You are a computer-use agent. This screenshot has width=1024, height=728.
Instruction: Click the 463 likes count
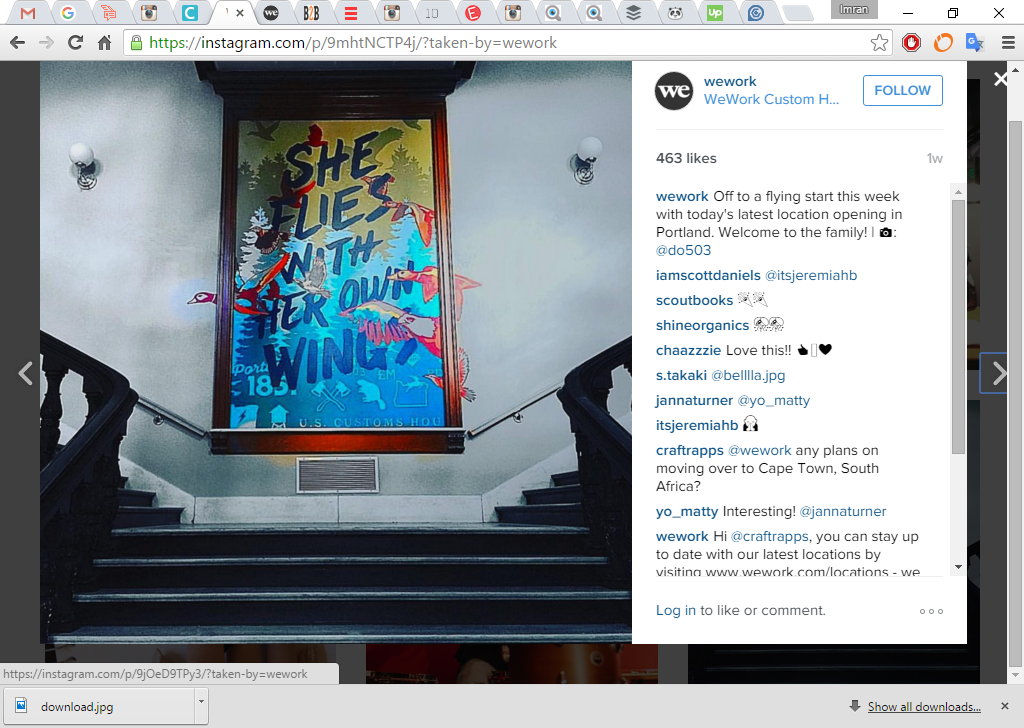[x=686, y=159]
